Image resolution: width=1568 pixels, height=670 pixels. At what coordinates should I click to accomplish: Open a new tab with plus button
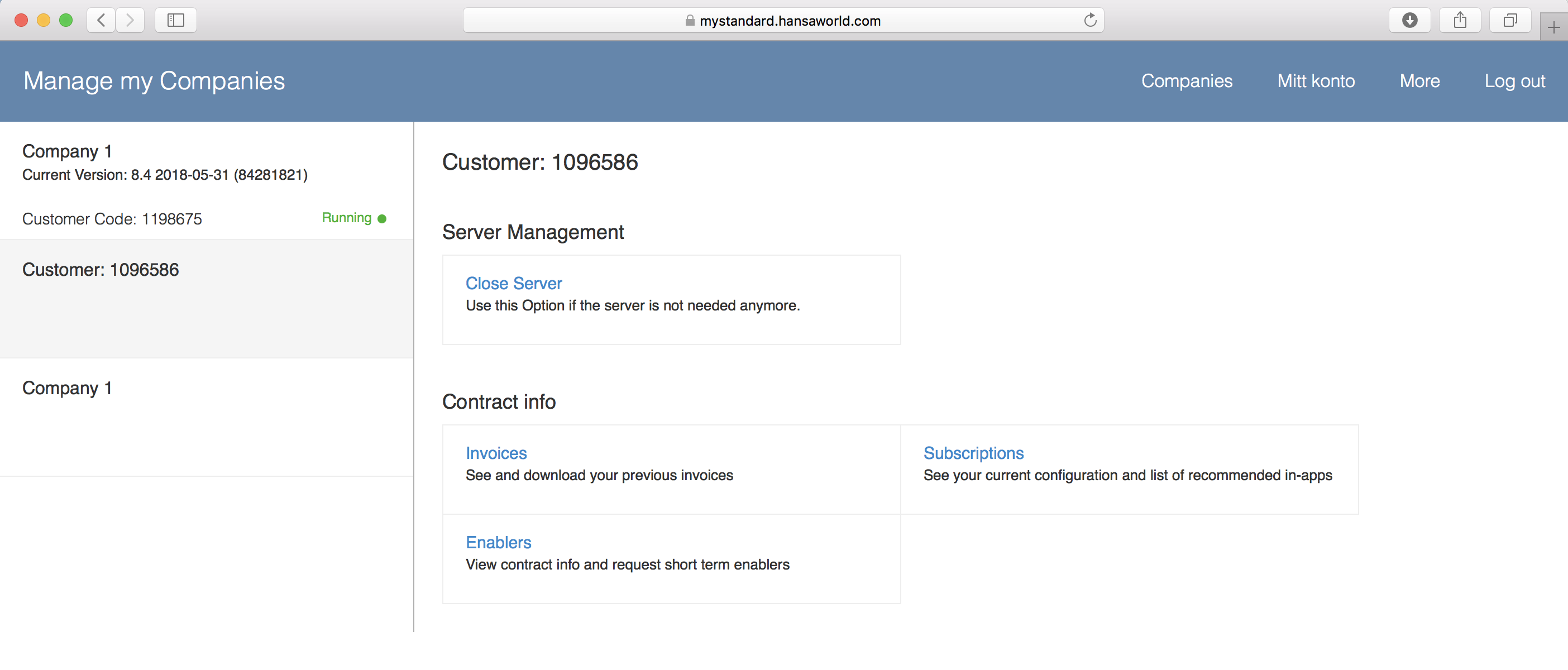pos(1553,27)
